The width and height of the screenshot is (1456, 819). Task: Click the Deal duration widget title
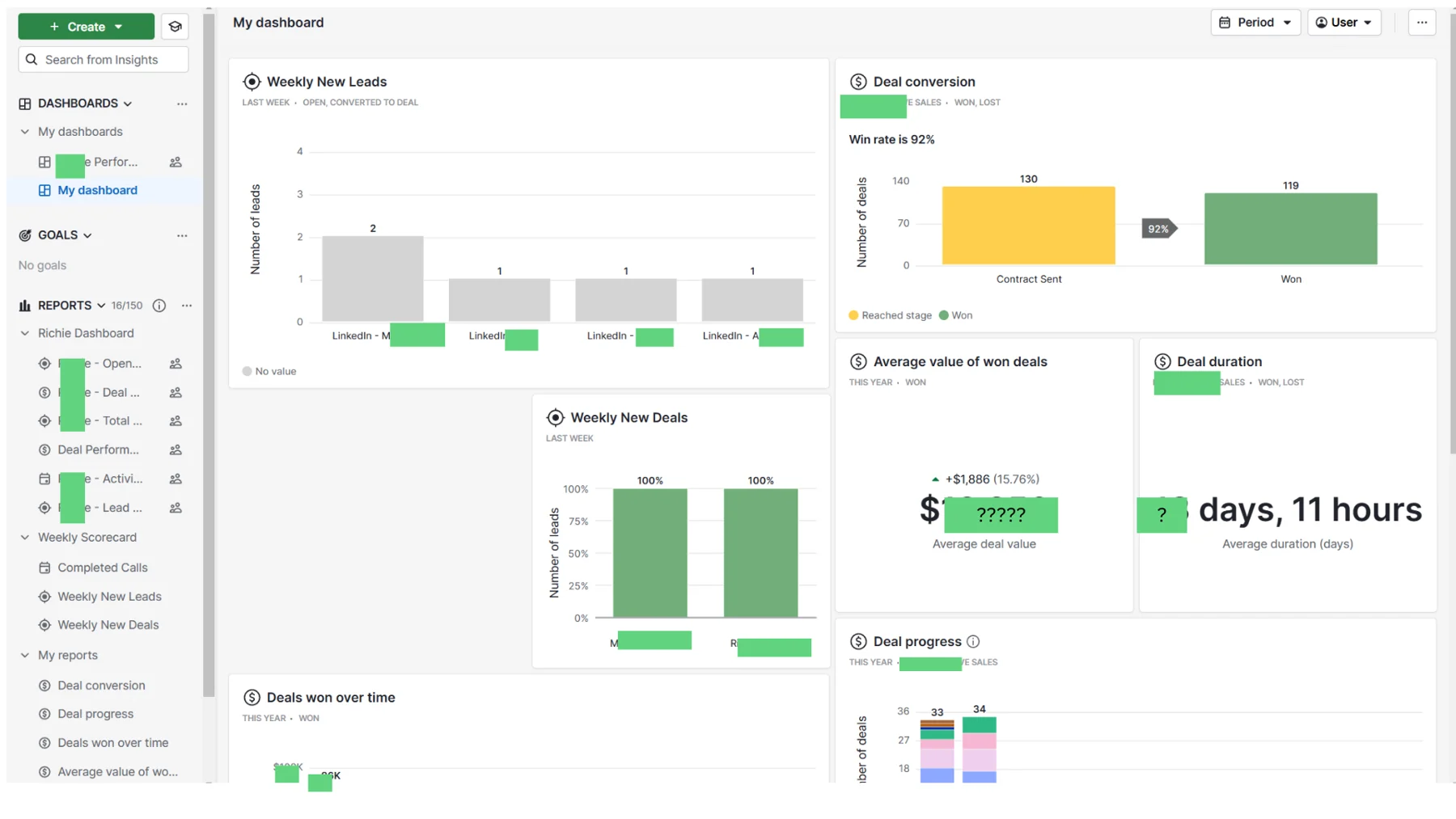coord(1219,361)
